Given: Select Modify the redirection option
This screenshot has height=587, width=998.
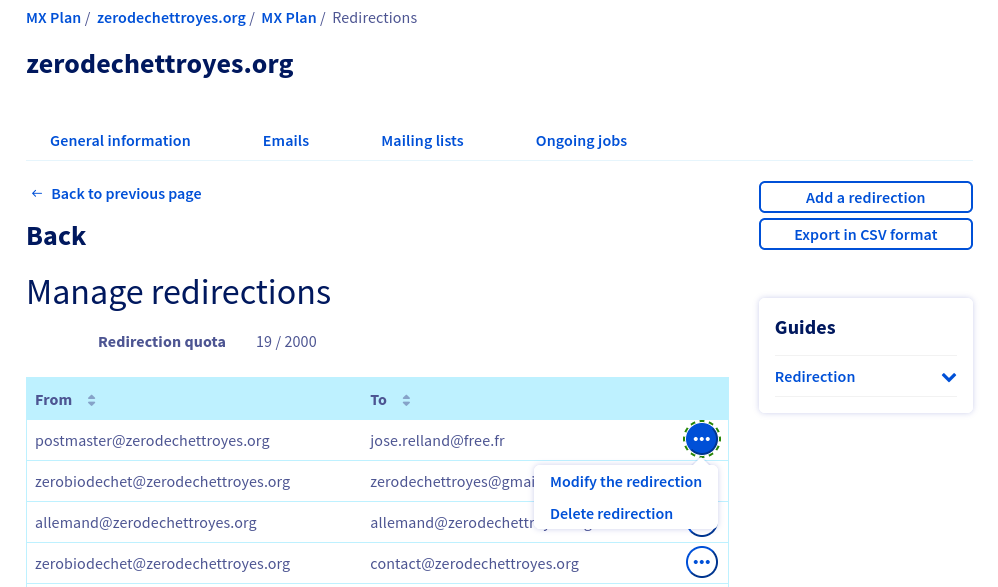Looking at the screenshot, I should click(626, 482).
